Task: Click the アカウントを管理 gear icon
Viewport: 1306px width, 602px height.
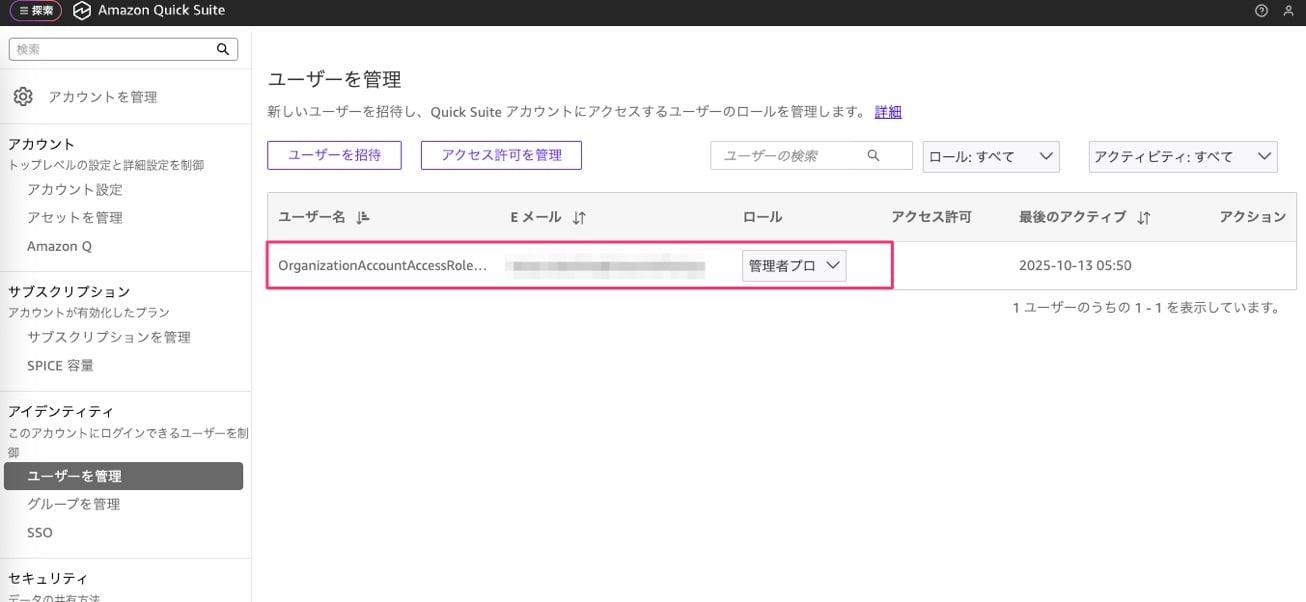Action: (23, 97)
